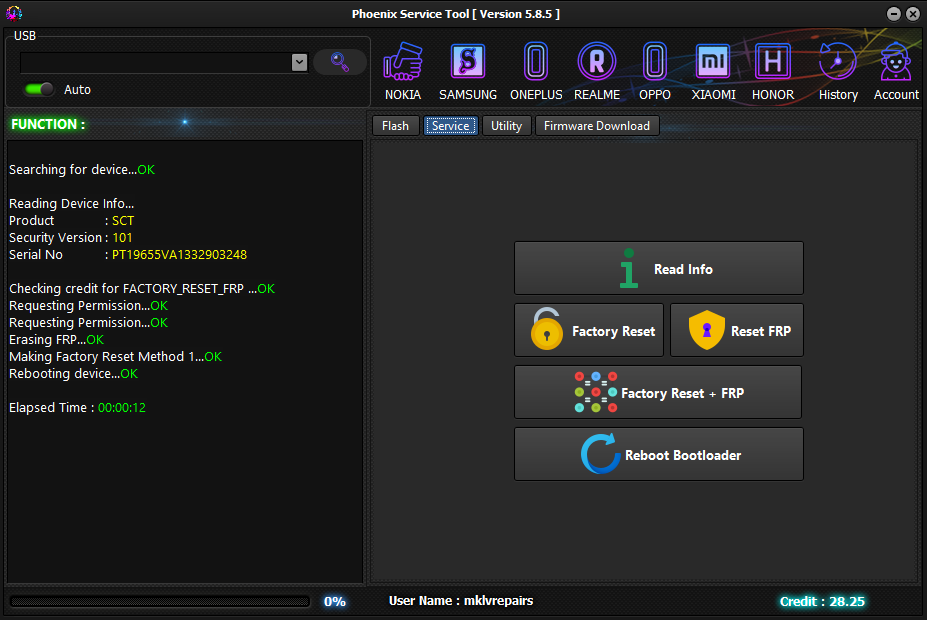Click the Read Info button
Viewport: 927px width, 620px height.
click(659, 268)
